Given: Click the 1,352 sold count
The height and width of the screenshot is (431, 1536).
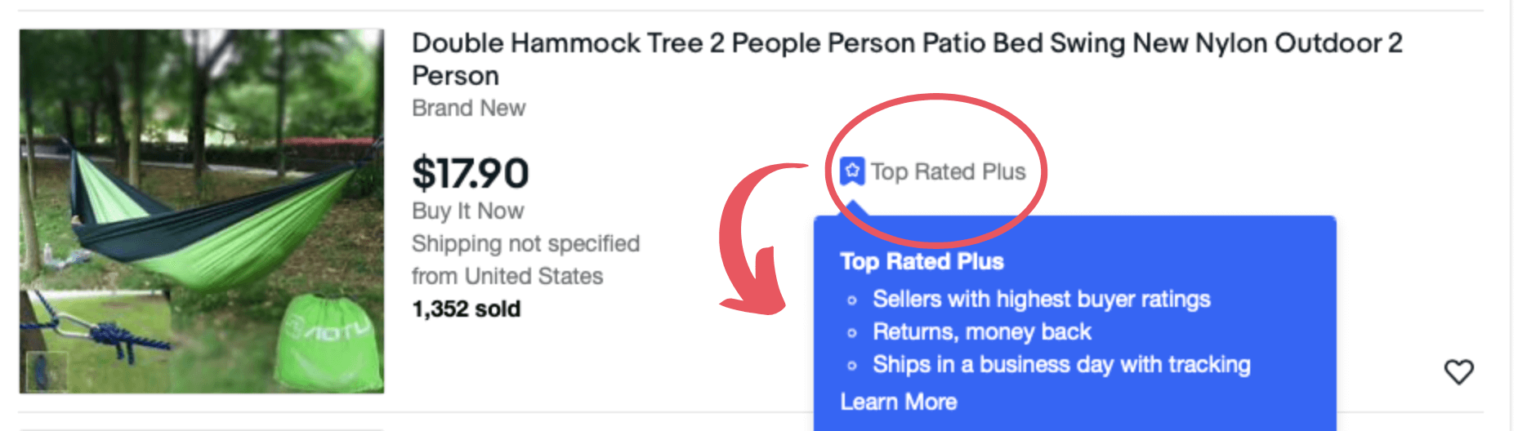Looking at the screenshot, I should coord(465,308).
